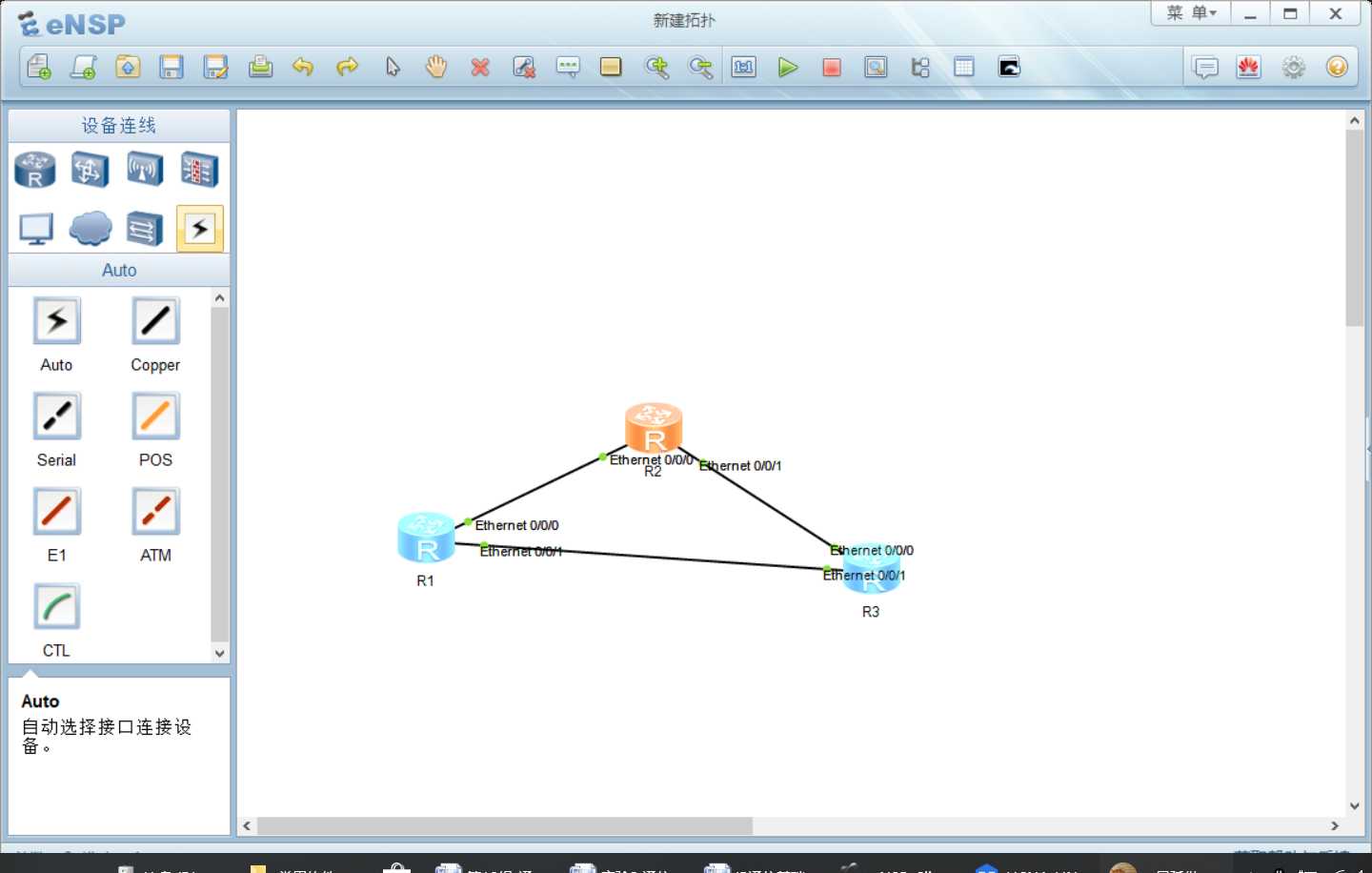
Task: Toggle the grid display icon
Action: tap(964, 67)
